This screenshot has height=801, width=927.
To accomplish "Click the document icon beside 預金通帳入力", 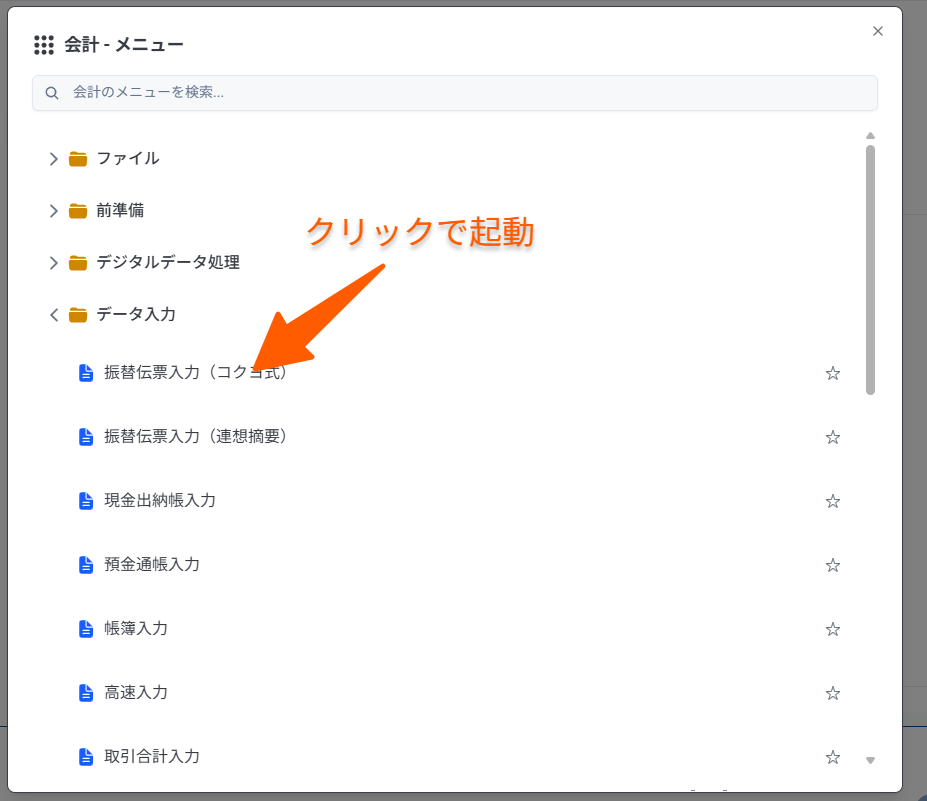I will point(84,564).
